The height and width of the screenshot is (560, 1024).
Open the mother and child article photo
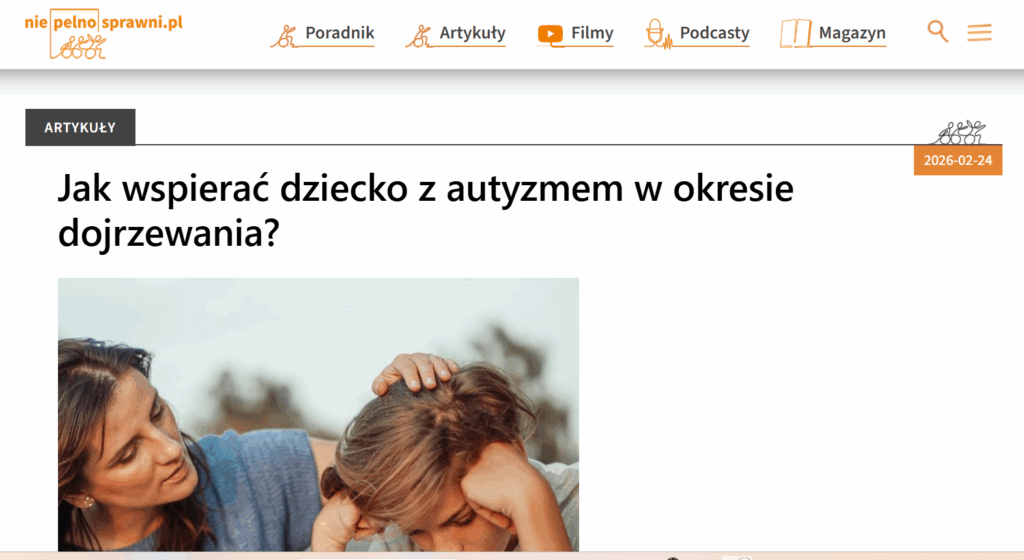(x=318, y=414)
